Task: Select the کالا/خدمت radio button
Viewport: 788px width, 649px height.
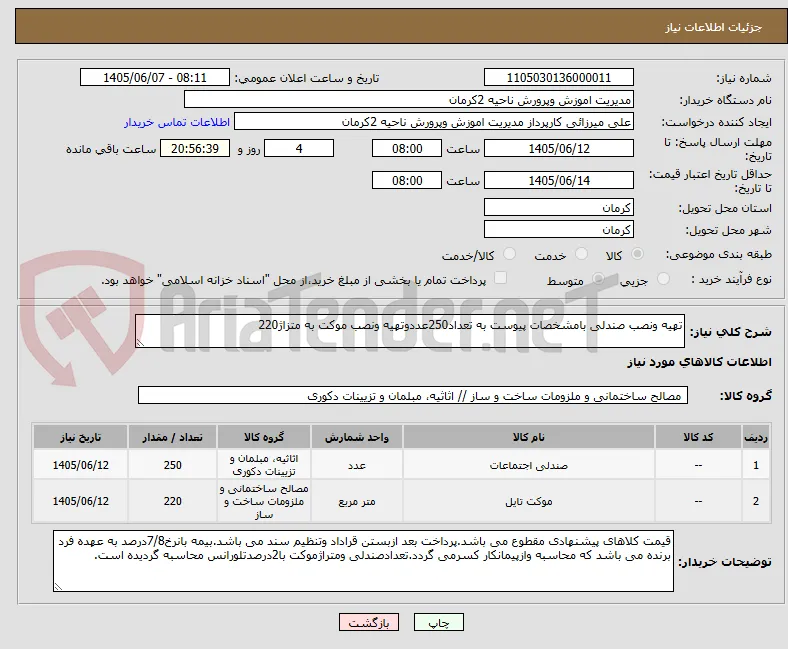Action: coord(510,254)
